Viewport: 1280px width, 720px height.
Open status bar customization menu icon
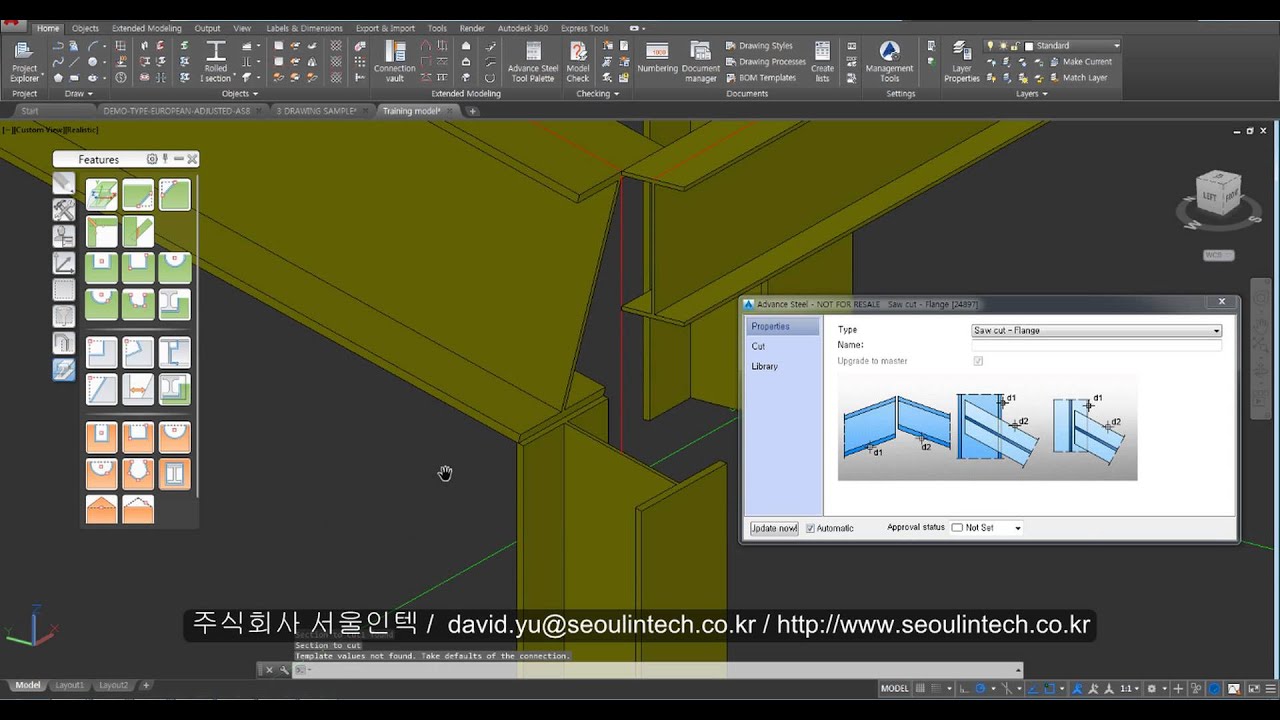1271,688
